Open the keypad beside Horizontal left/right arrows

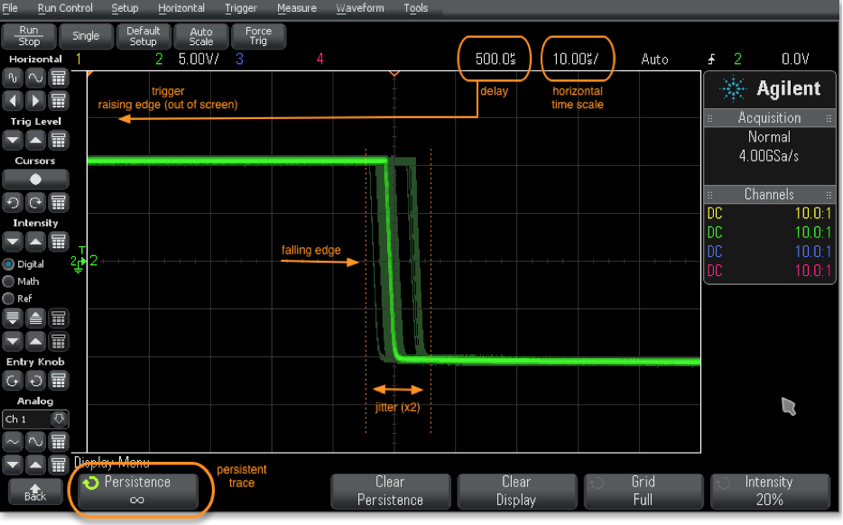pyautogui.click(x=58, y=100)
